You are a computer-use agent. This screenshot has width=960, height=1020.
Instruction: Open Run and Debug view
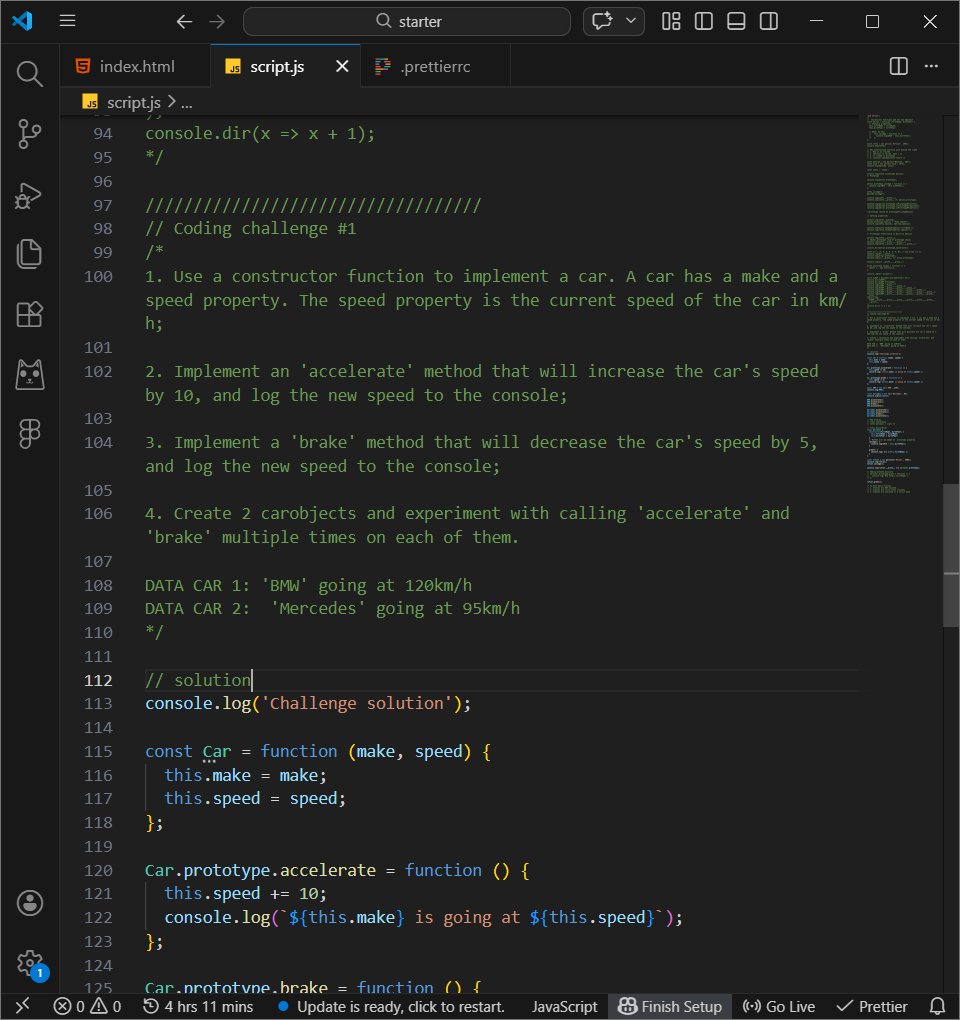point(30,194)
